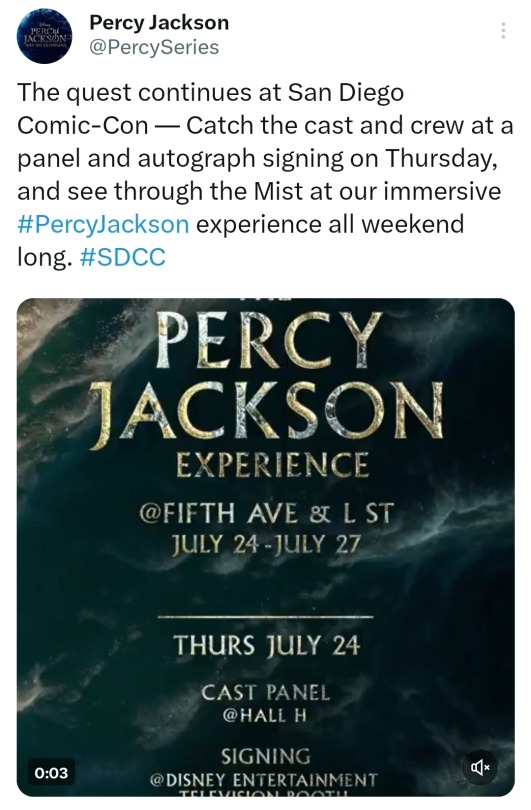Click the Percy Jackson display name
The width and height of the screenshot is (531, 810).
[x=159, y=23]
